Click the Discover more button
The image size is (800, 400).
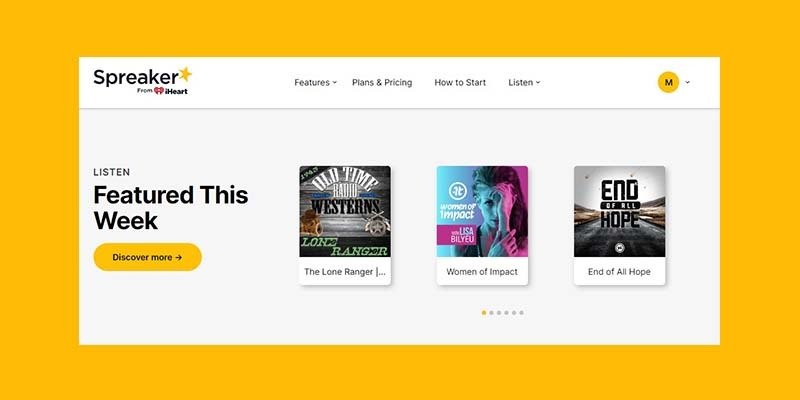tap(147, 257)
